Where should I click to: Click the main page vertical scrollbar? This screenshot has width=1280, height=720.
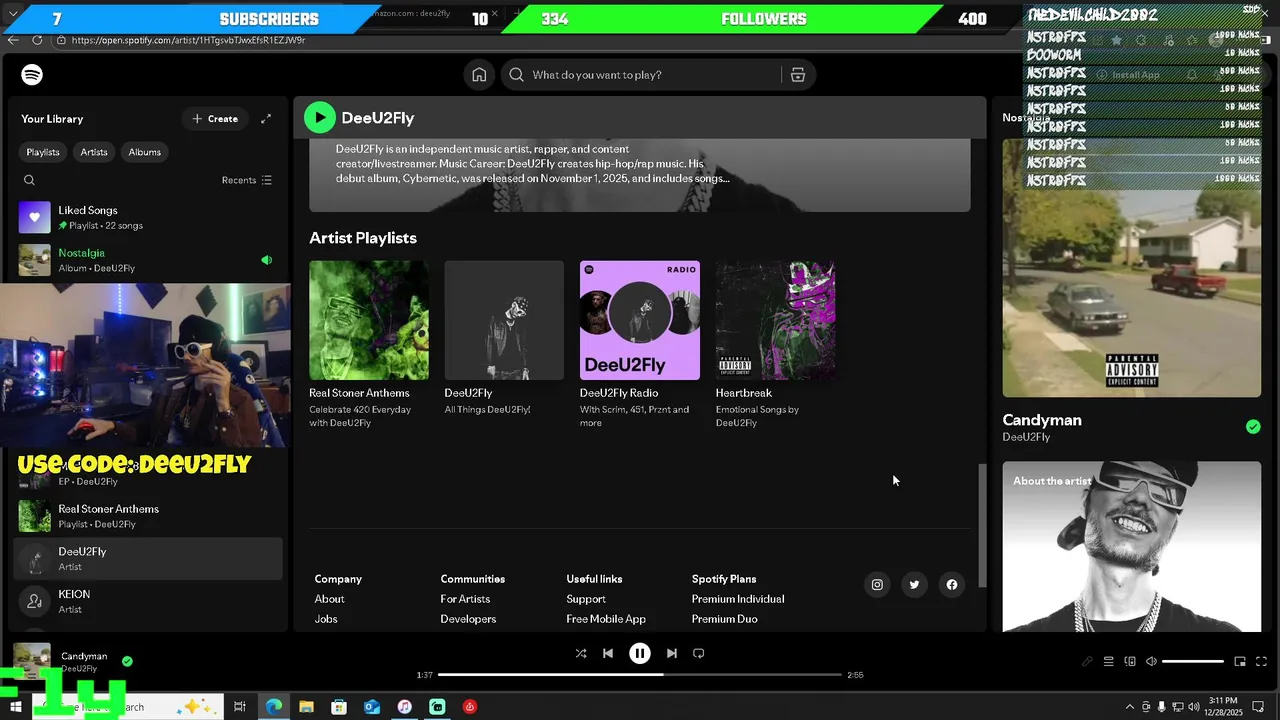pos(982,525)
